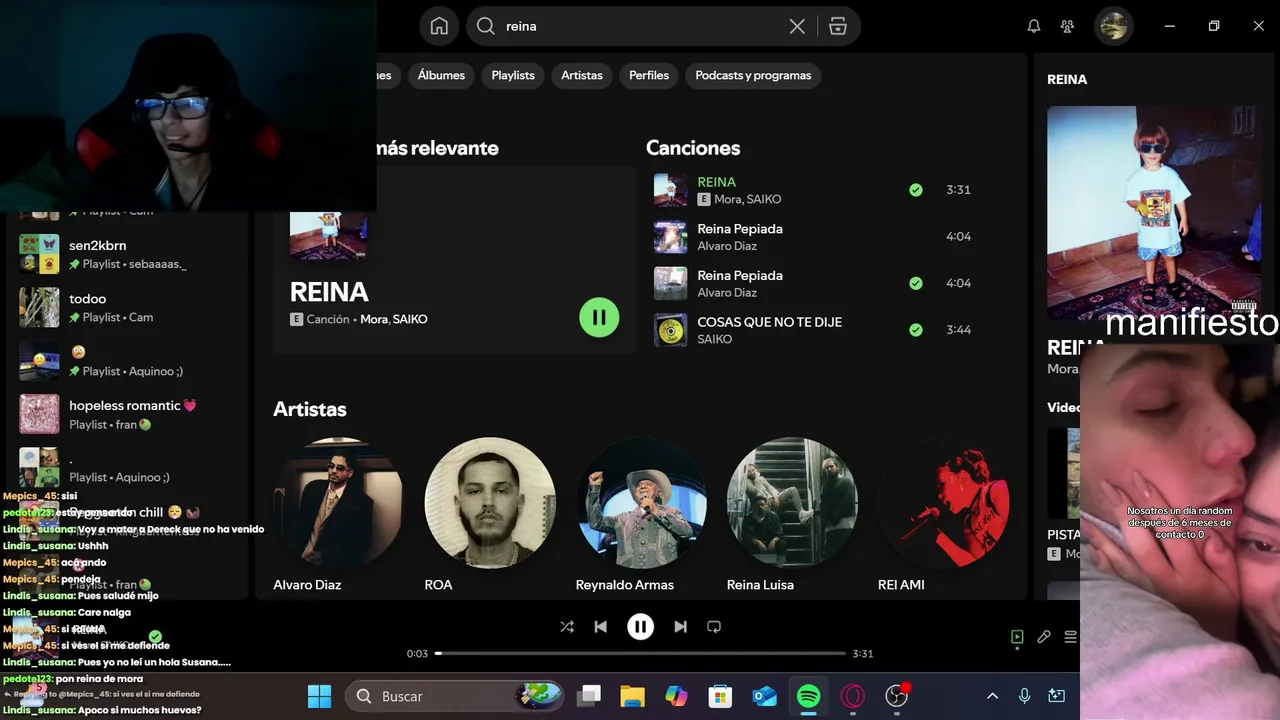Switch to the Perfiles filter tab
This screenshot has width=1280, height=720.
pyautogui.click(x=649, y=76)
